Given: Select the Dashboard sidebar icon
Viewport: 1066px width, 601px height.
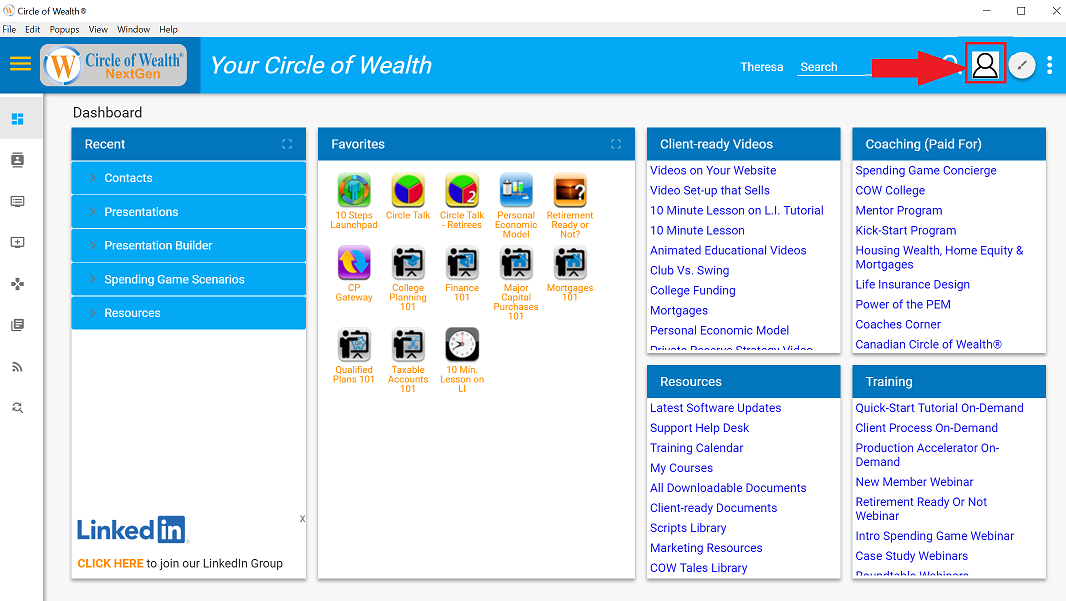Looking at the screenshot, I should [x=18, y=119].
